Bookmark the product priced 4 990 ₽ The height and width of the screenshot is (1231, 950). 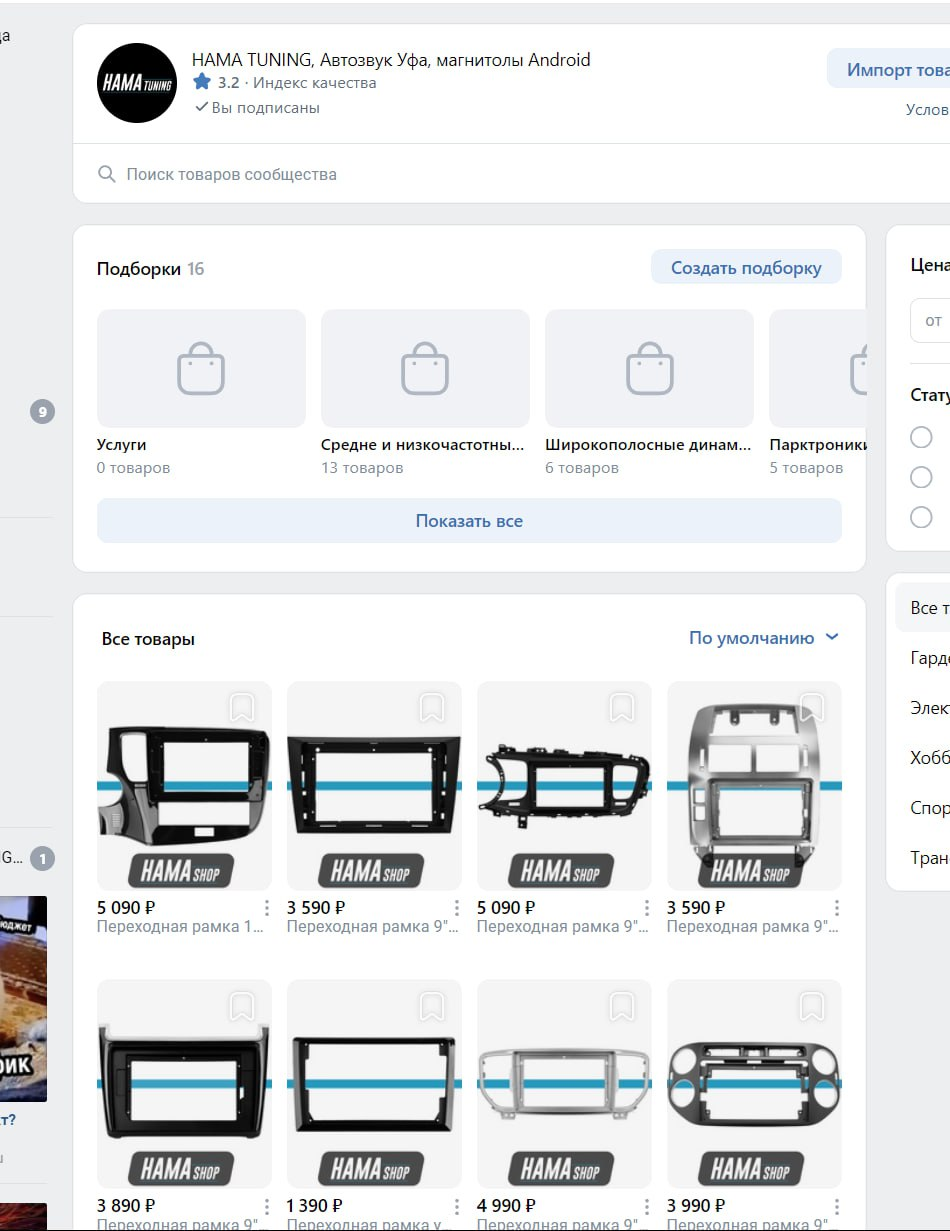[622, 1007]
